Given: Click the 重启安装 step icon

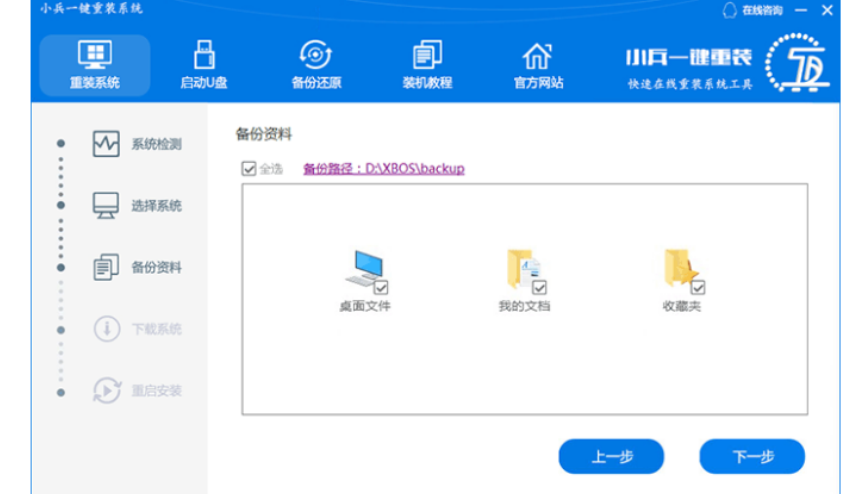Looking at the screenshot, I should (x=106, y=390).
